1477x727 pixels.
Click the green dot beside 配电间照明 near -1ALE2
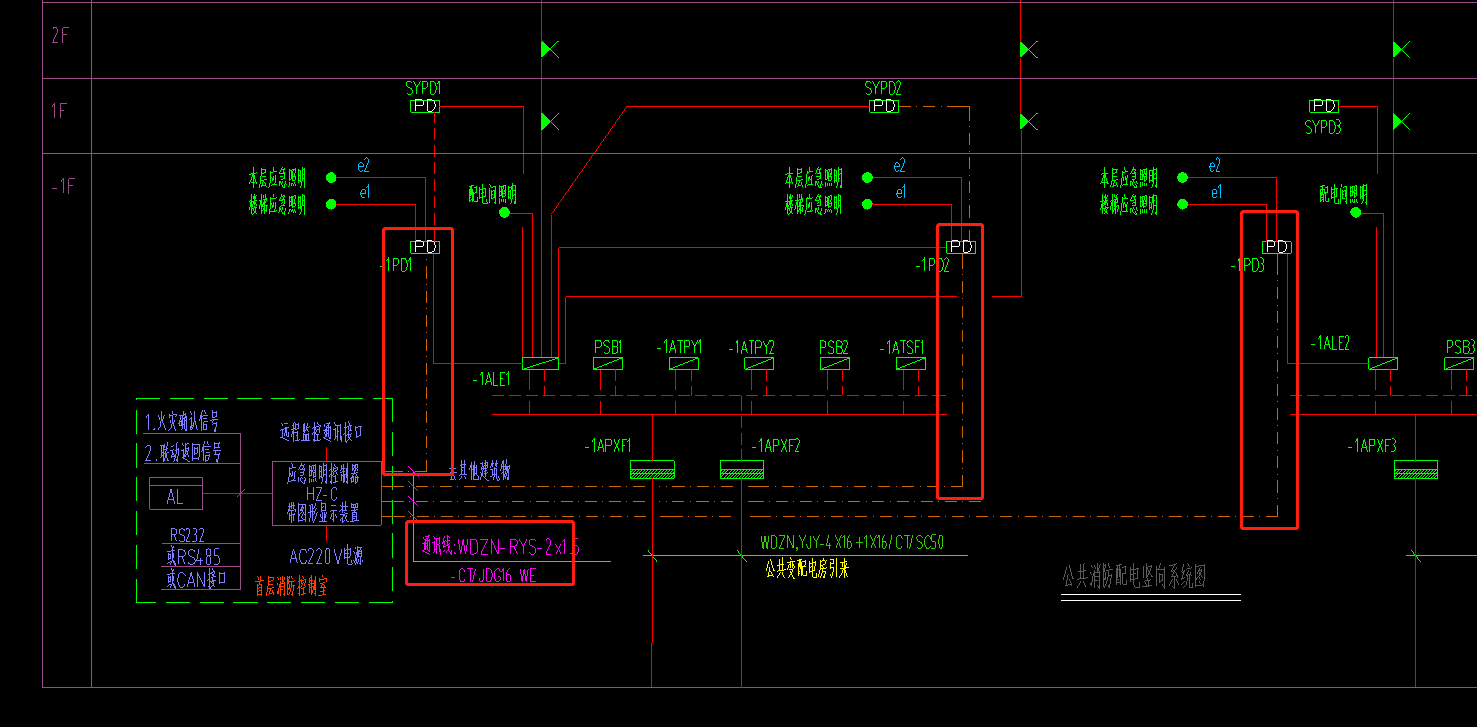(1356, 213)
